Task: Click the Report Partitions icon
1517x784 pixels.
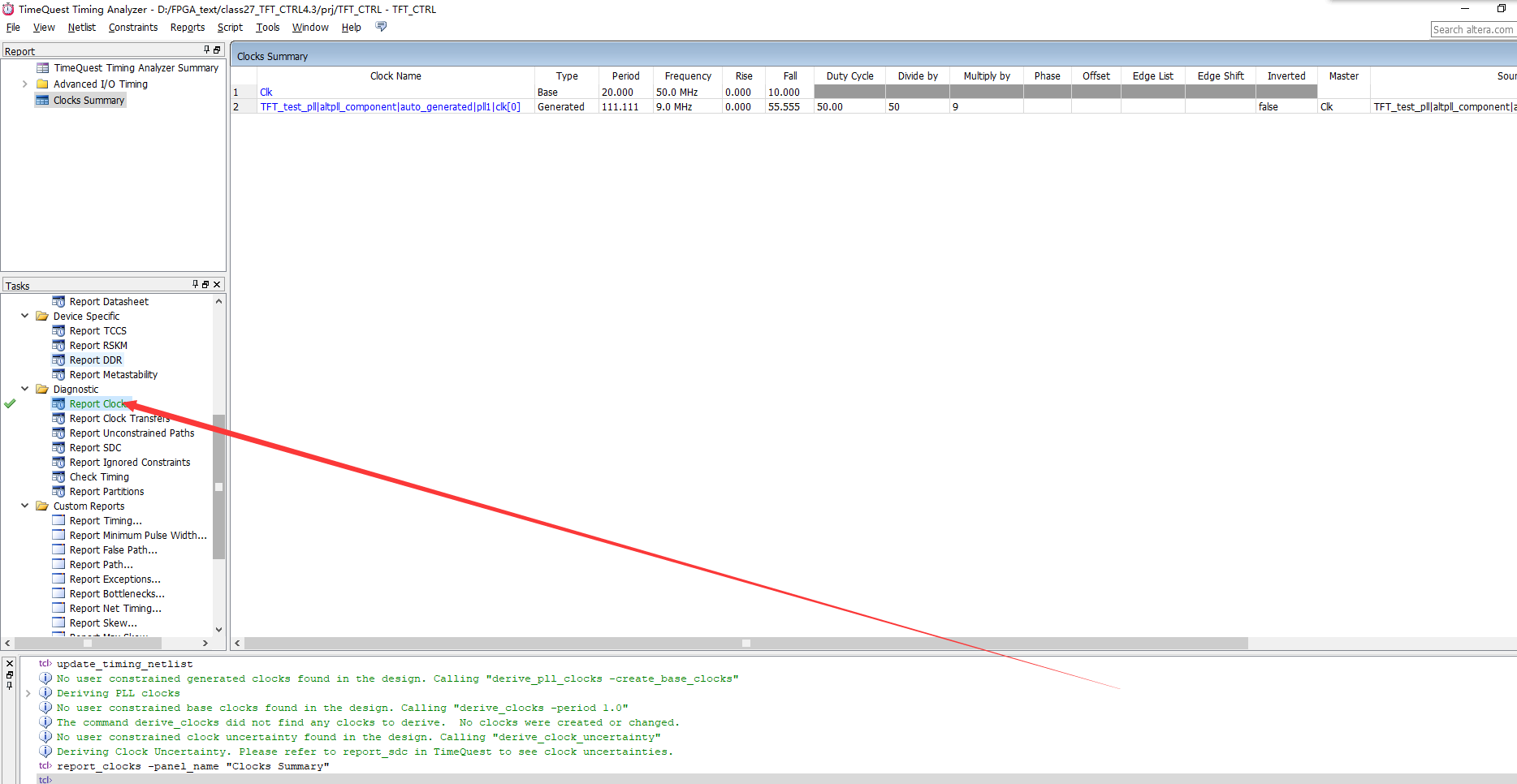Action: click(x=58, y=492)
